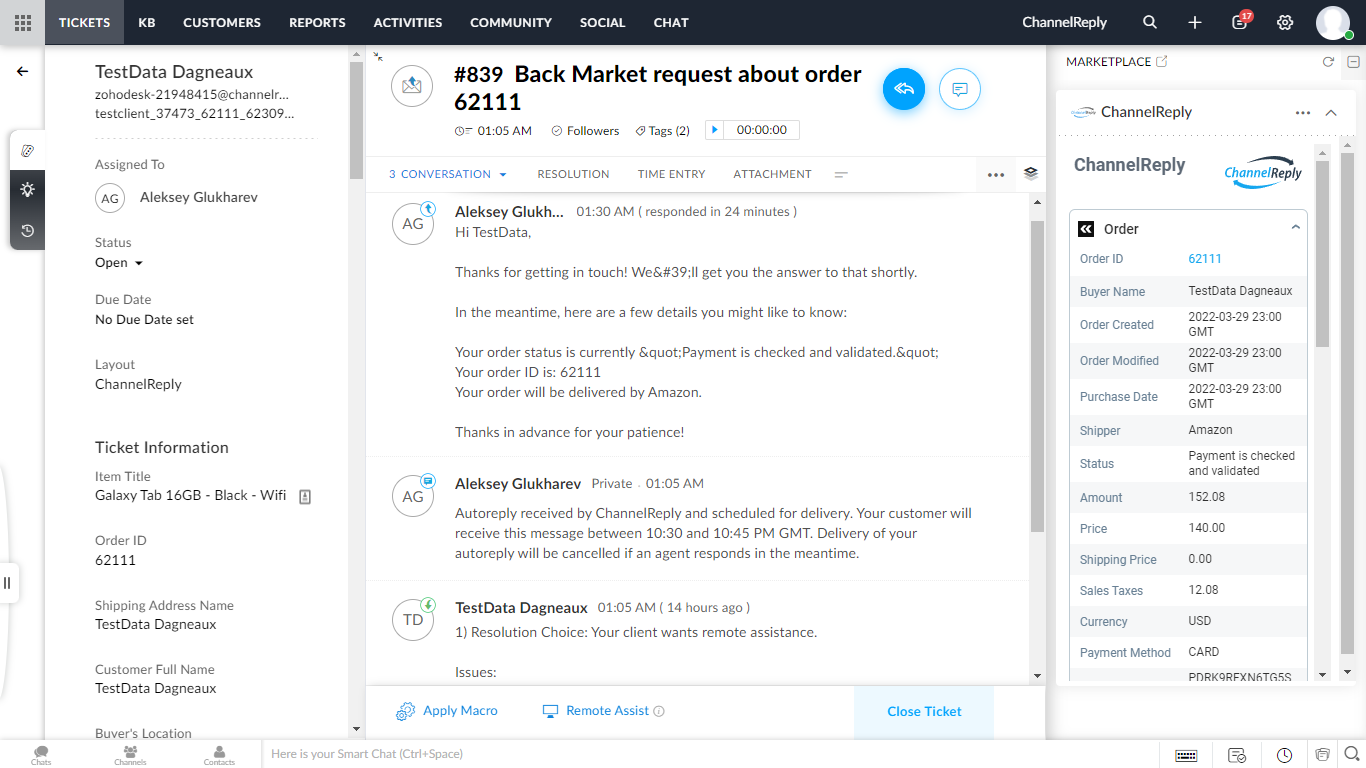
Task: Open the apps grid launcher
Action: [x=22, y=22]
